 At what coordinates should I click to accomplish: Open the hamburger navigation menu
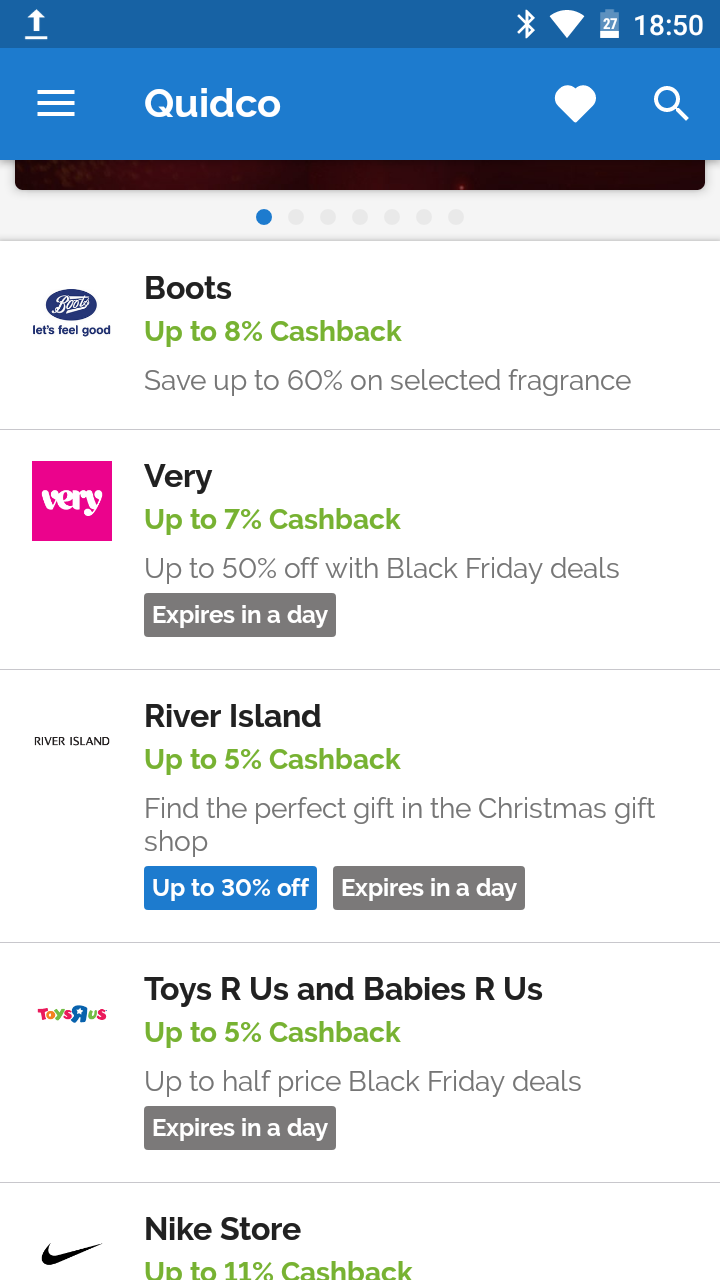pos(56,104)
